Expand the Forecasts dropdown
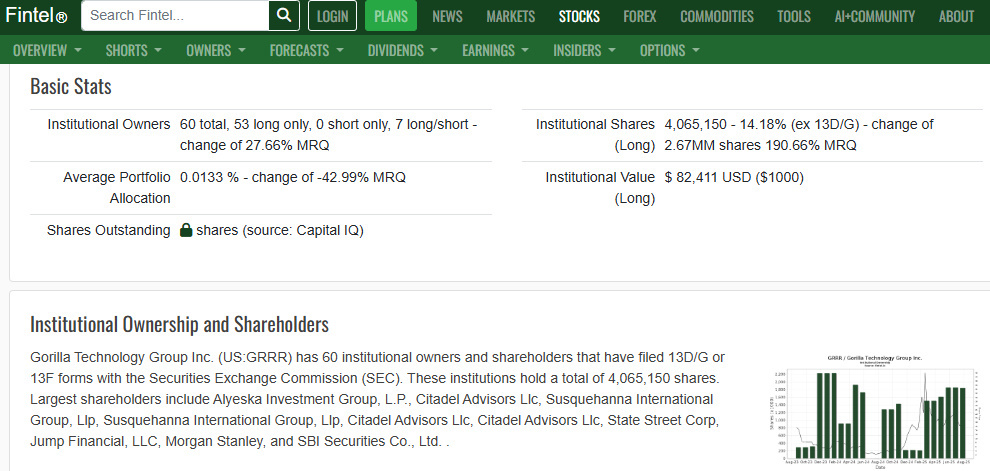Screen dimensions: 990x471 [306, 50]
